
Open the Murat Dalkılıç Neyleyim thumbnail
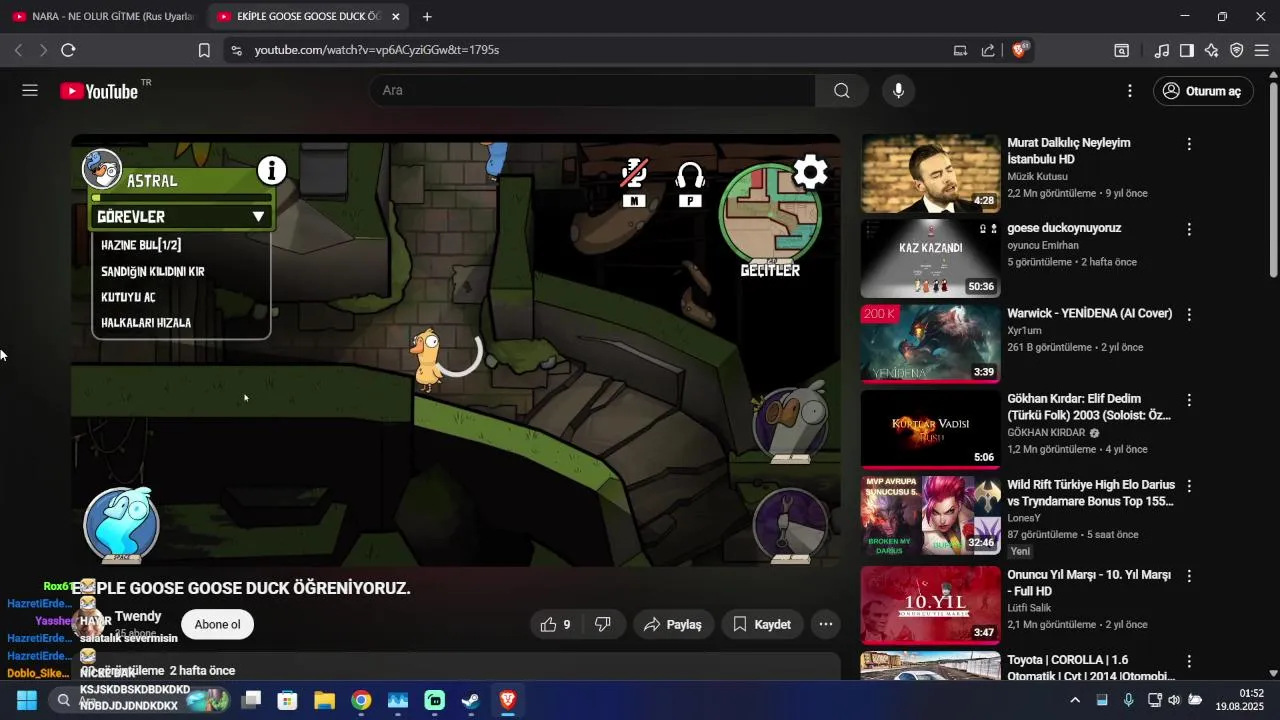(930, 173)
